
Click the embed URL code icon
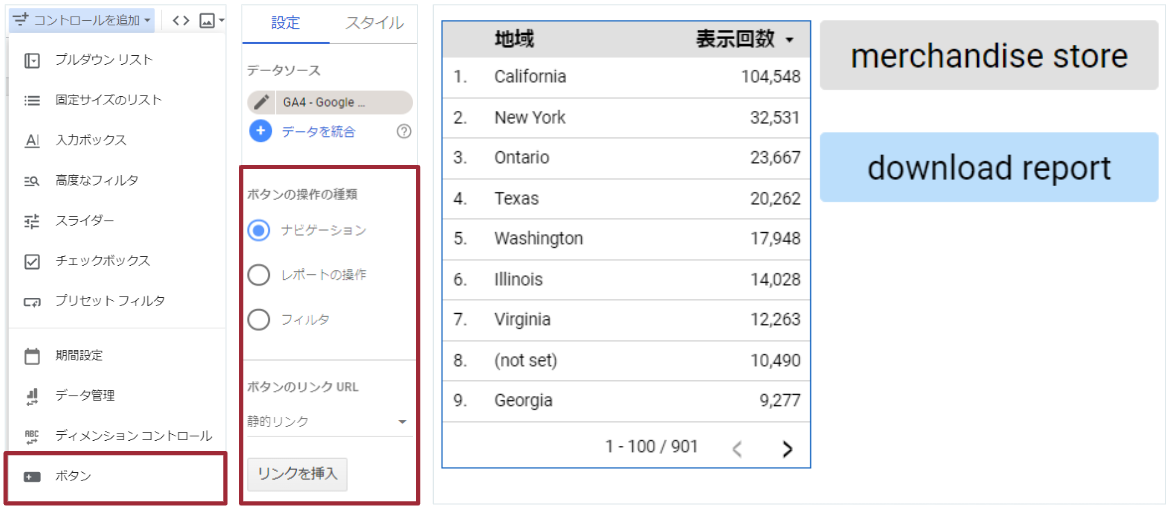[181, 20]
